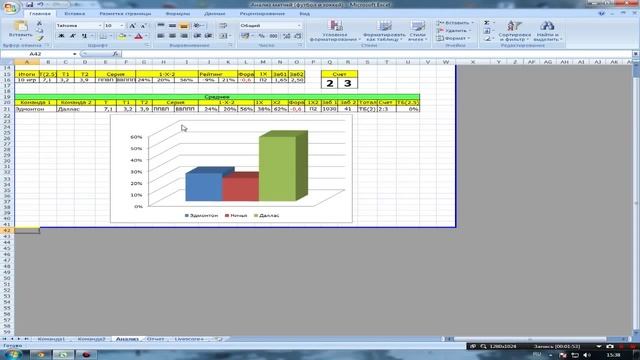Open Формат cells dropdown
Image resolution: width=640 pixels, height=360 pixels.
coord(453,38)
